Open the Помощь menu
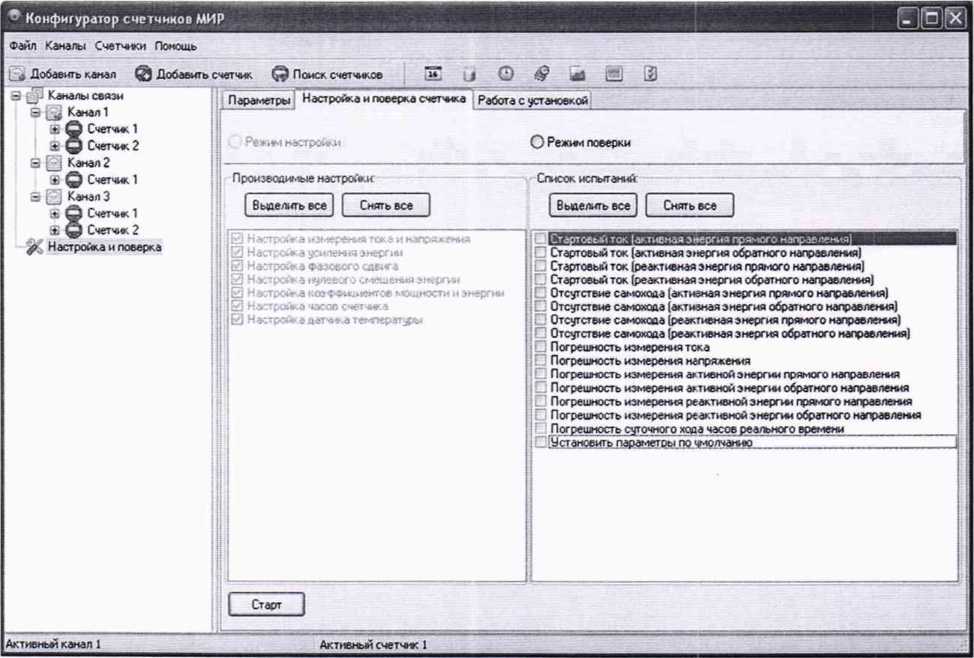 point(176,47)
